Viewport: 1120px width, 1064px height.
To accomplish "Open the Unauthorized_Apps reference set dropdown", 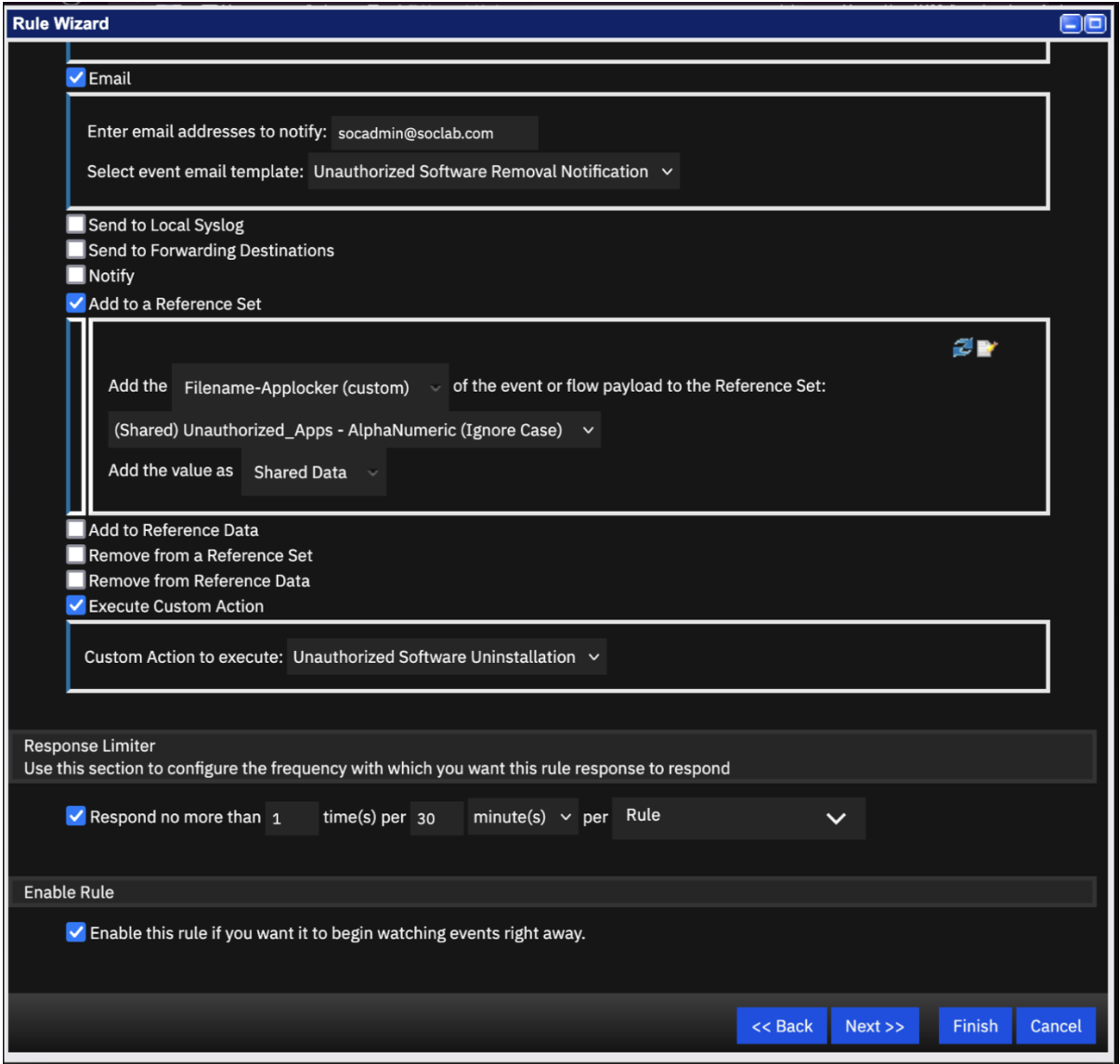I will point(355,430).
